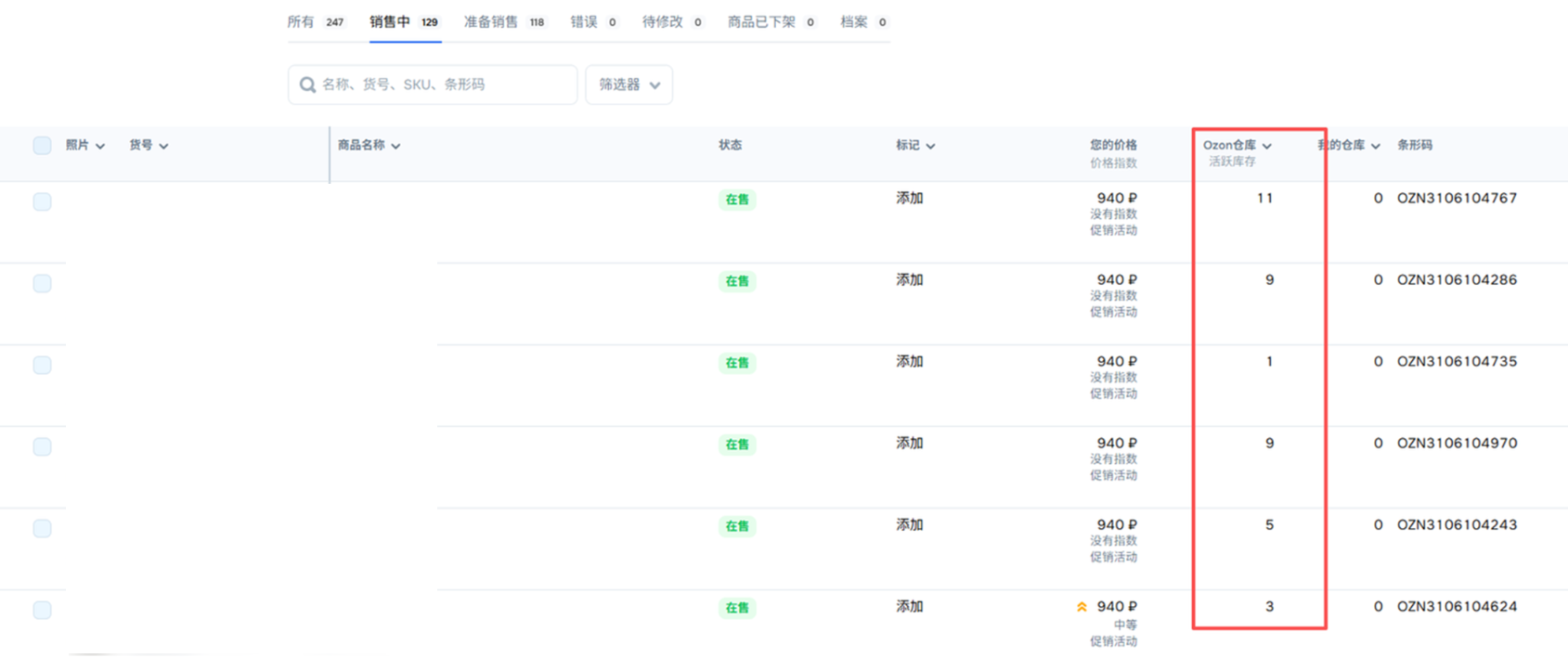Check the row with barcode OZN3106104767

(x=42, y=202)
